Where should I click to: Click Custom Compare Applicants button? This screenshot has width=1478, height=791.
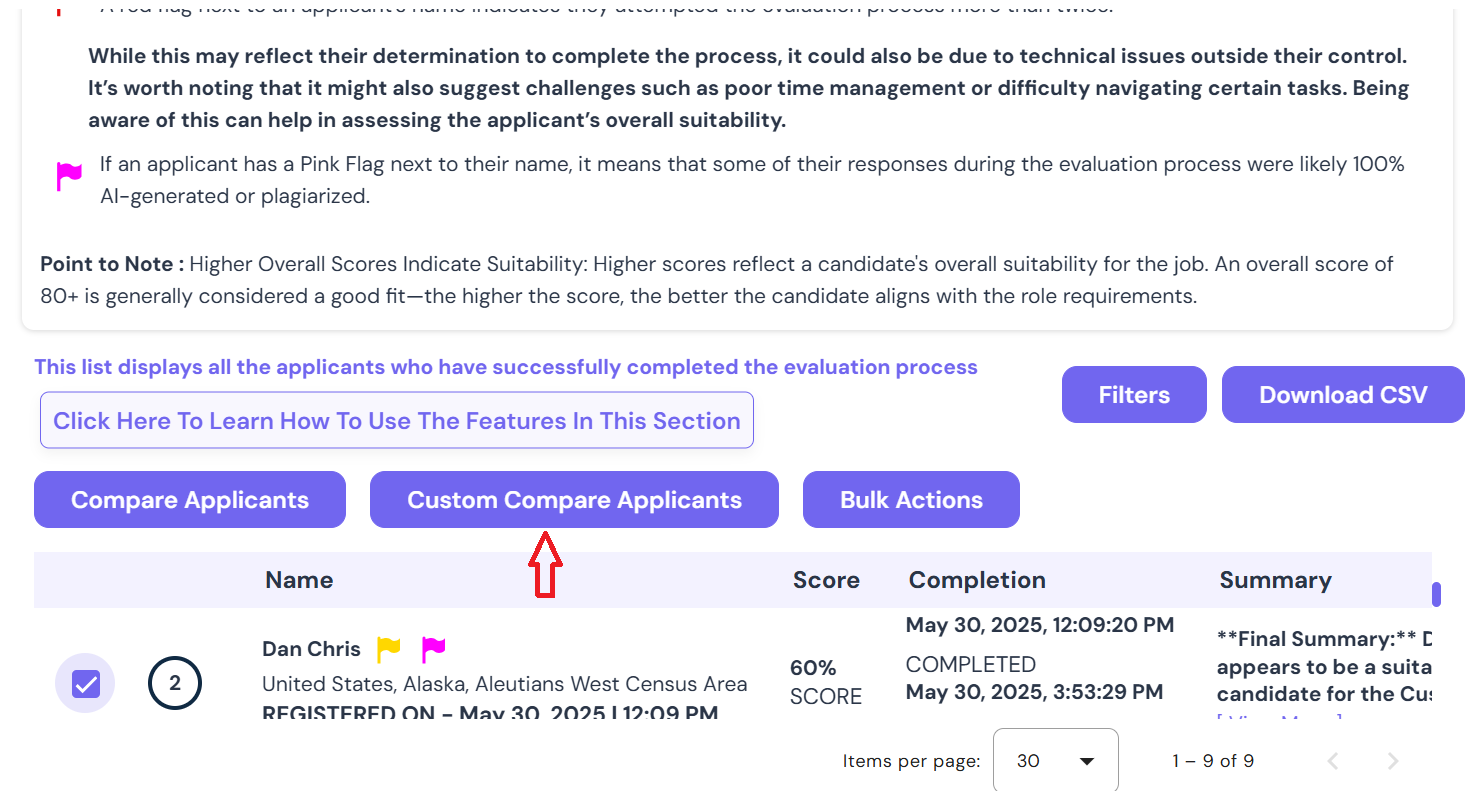[574, 500]
